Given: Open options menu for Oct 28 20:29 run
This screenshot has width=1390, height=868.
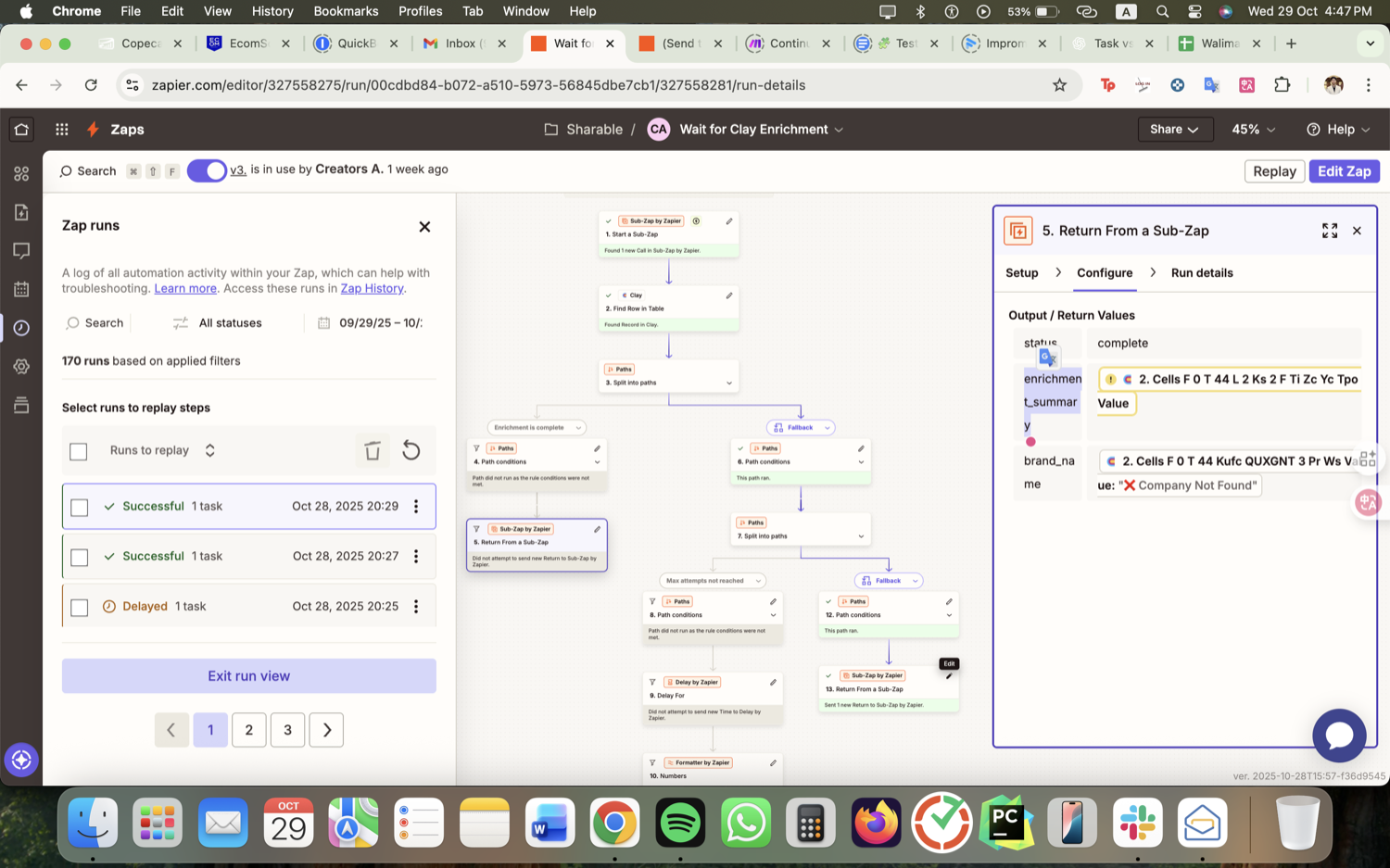Looking at the screenshot, I should pos(416,507).
